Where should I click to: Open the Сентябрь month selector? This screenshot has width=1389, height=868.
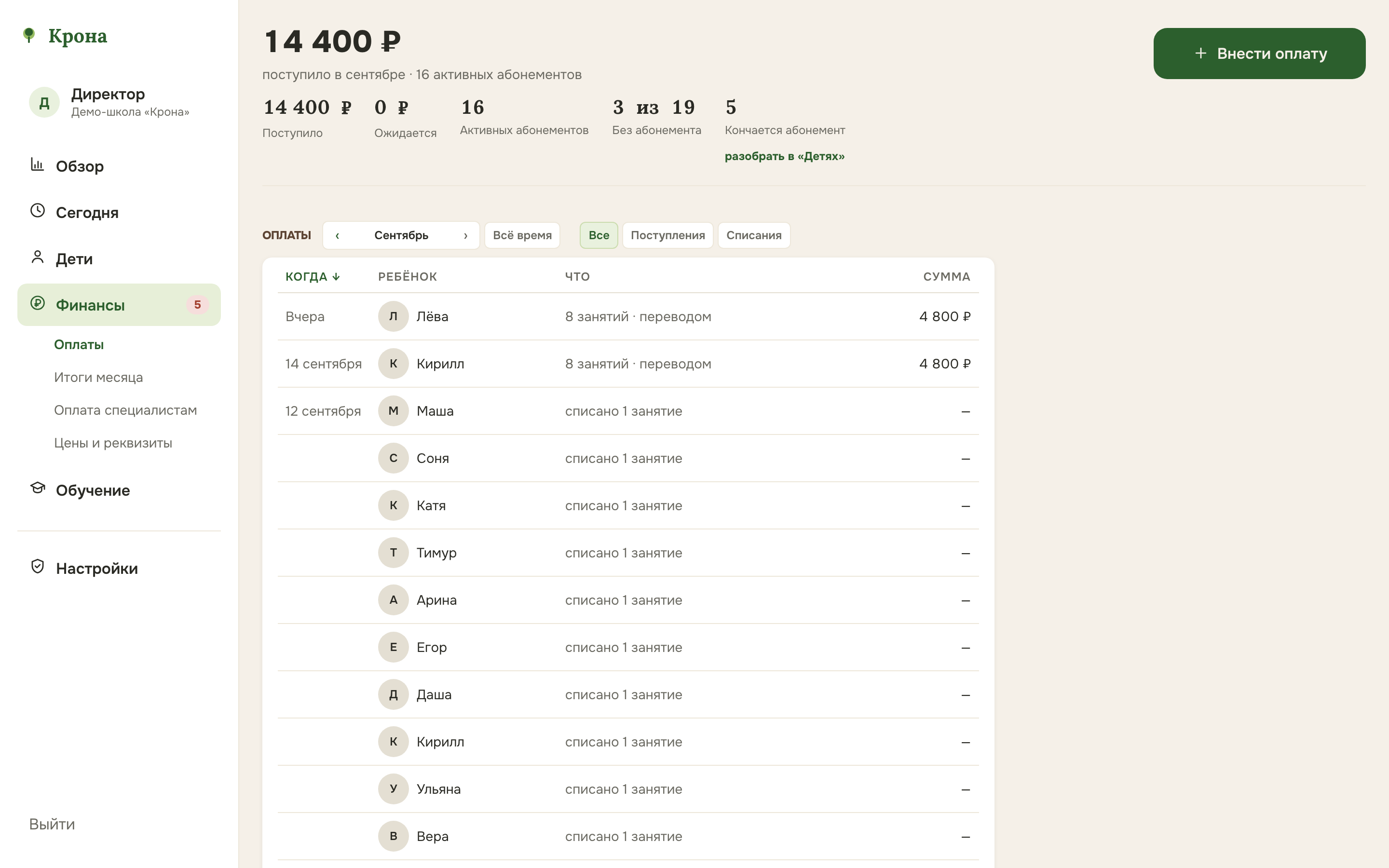(401, 235)
